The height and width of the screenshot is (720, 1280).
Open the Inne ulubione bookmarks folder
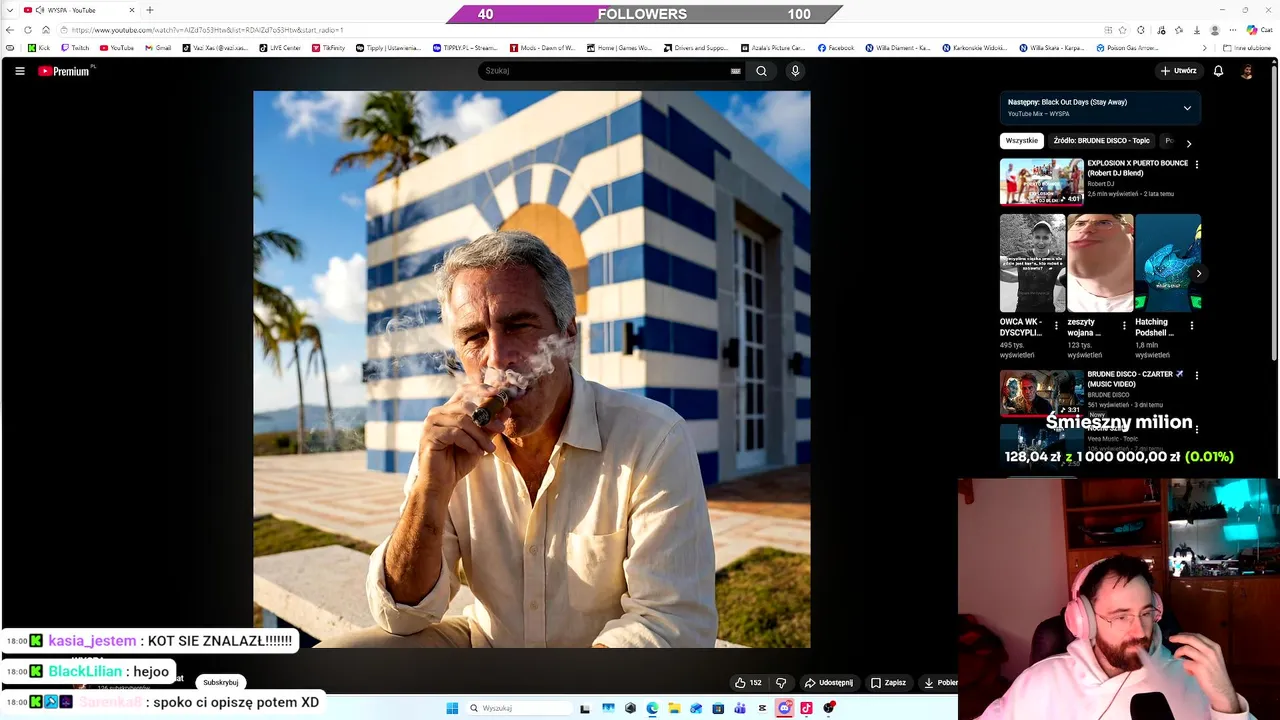pyautogui.click(x=1247, y=48)
